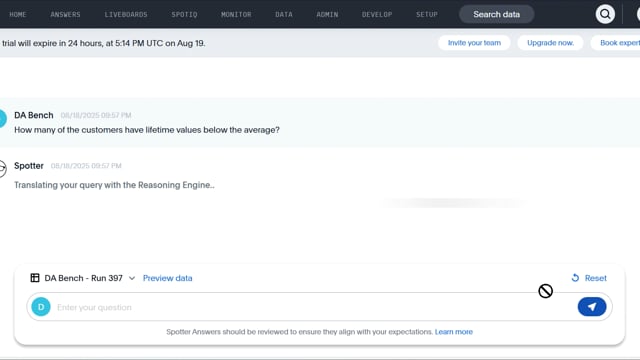This screenshot has height=360, width=640.
Task: Click Invite your team button
Action: pos(474,43)
